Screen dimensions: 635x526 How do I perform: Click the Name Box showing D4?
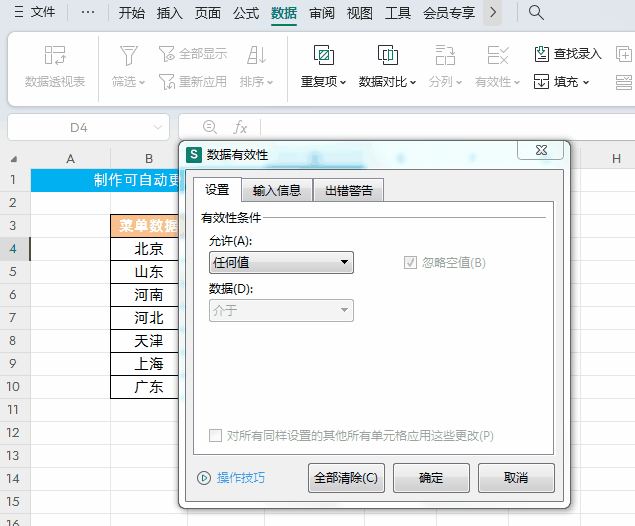79,128
